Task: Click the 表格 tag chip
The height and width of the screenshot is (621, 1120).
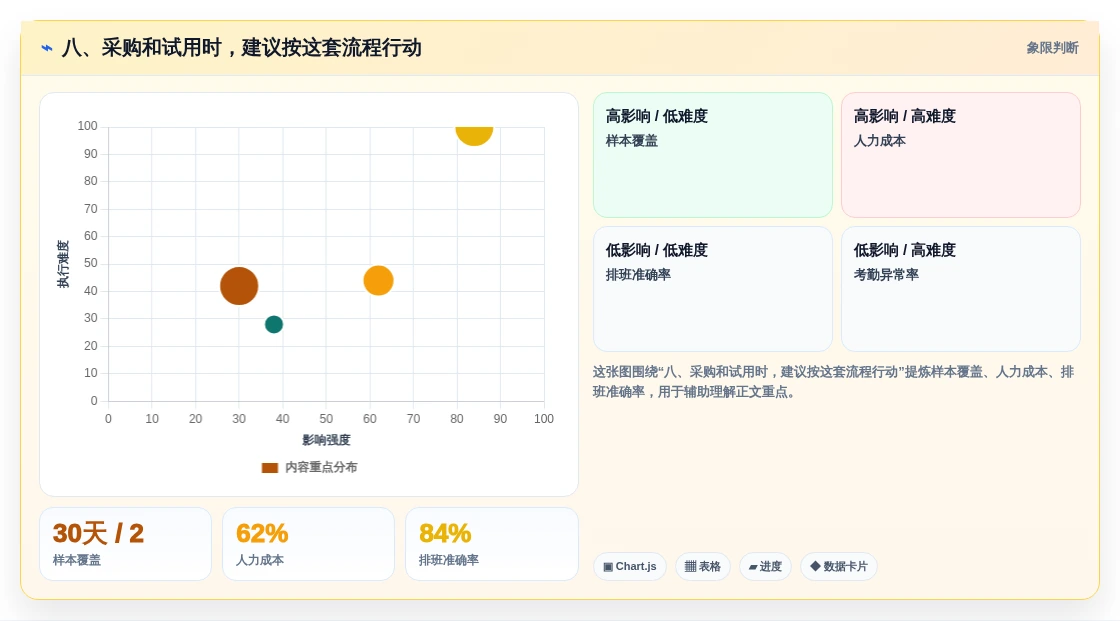Action: point(703,567)
